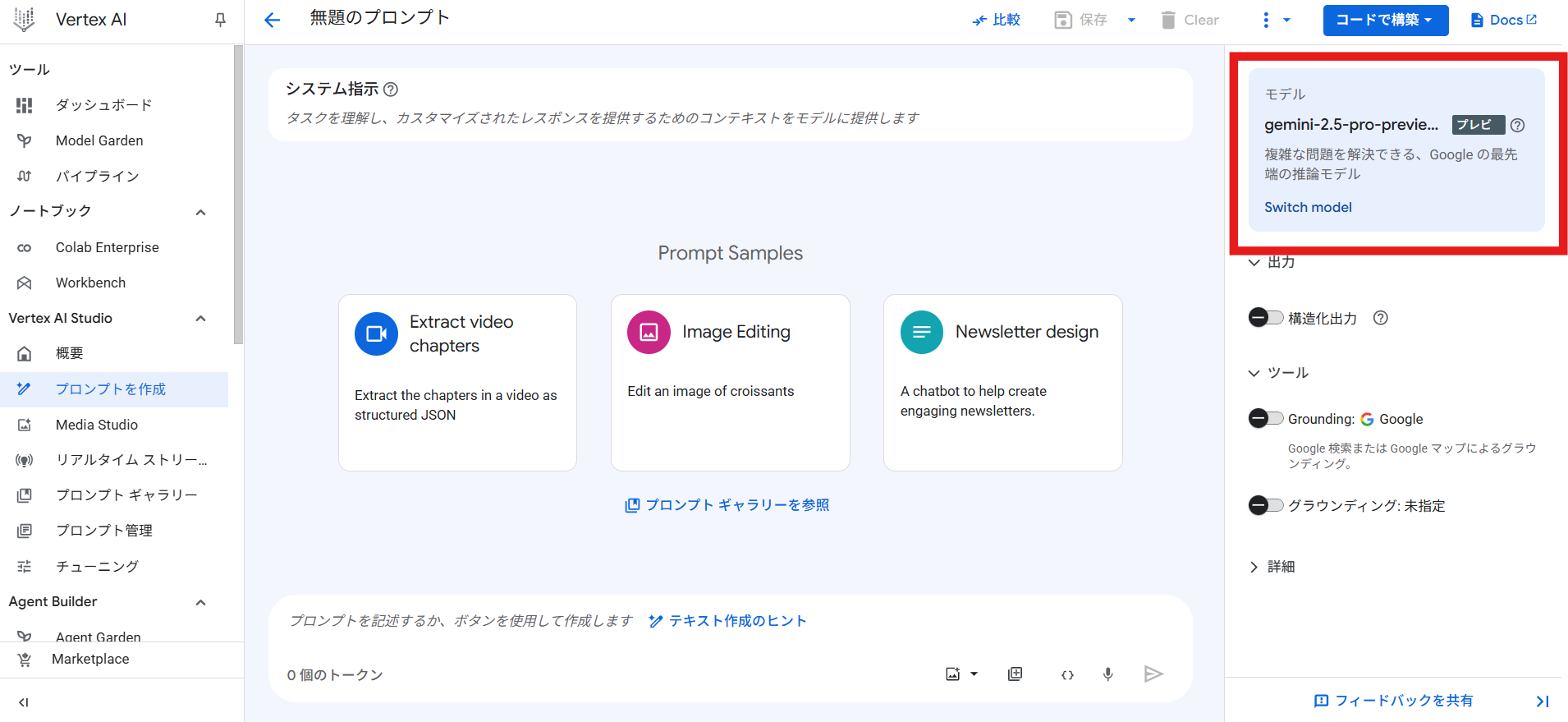1568x722 pixels.
Task: Open structured output help icon
Action: [1381, 318]
